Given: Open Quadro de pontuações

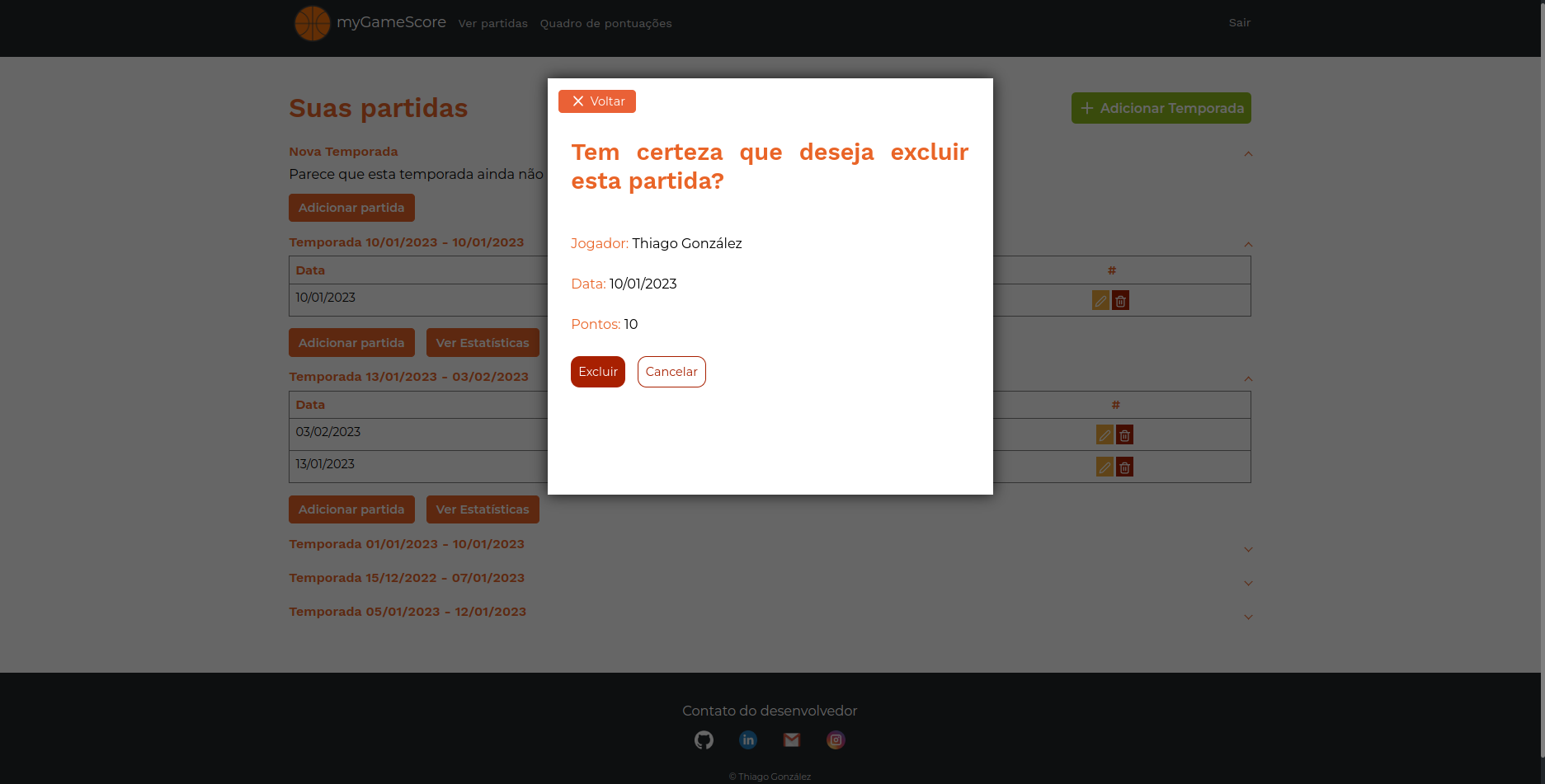Looking at the screenshot, I should point(605,23).
